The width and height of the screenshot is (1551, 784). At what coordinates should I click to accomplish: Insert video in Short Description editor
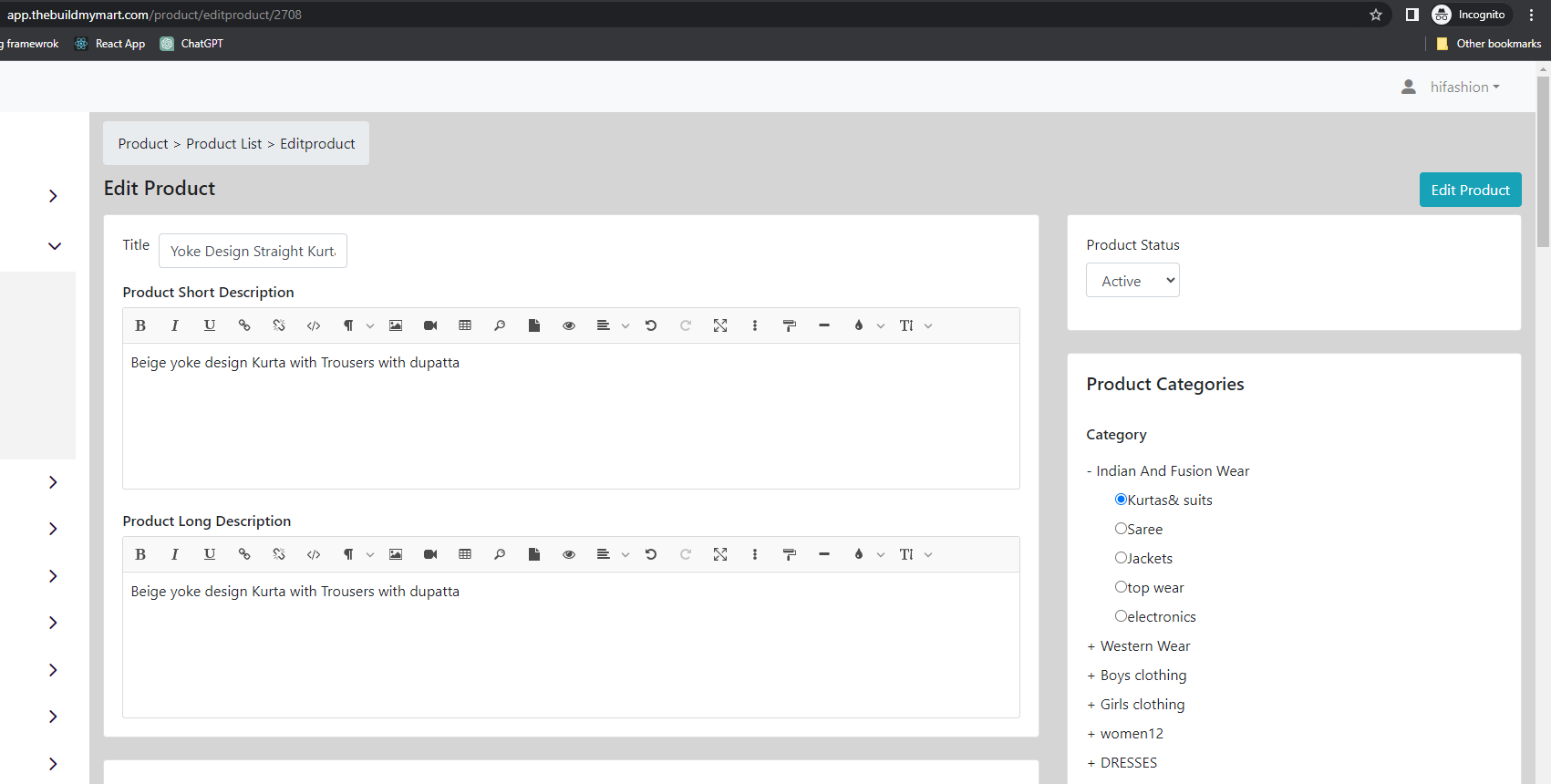[430, 325]
